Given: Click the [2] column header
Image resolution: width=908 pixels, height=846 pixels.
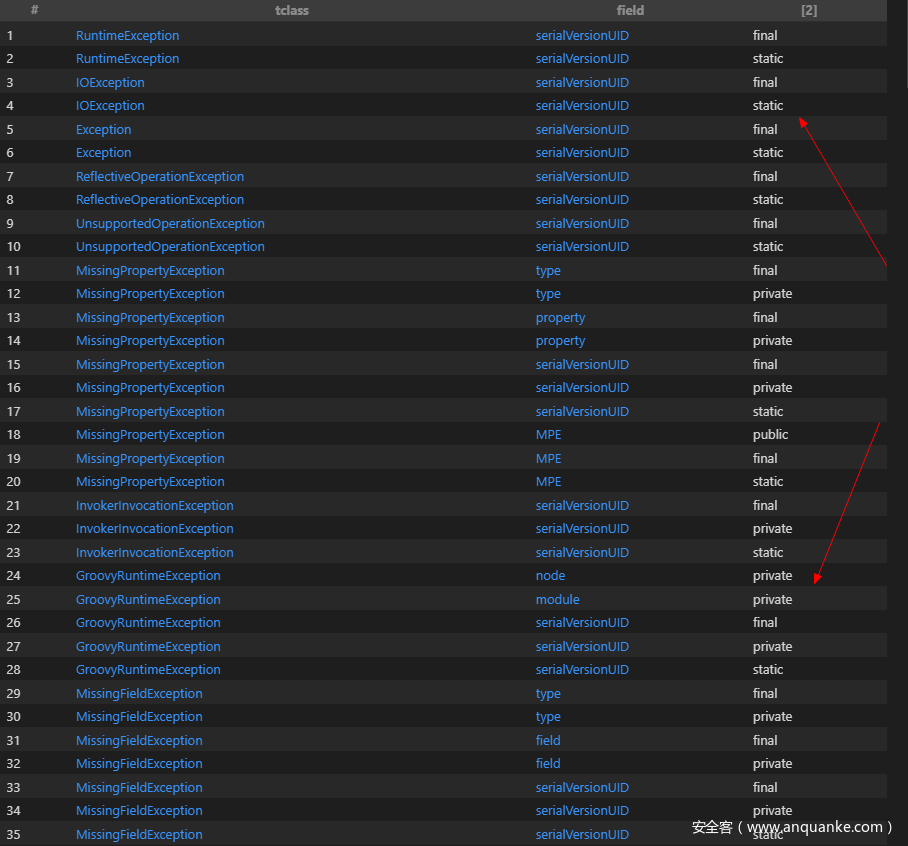Looking at the screenshot, I should click(x=809, y=10).
